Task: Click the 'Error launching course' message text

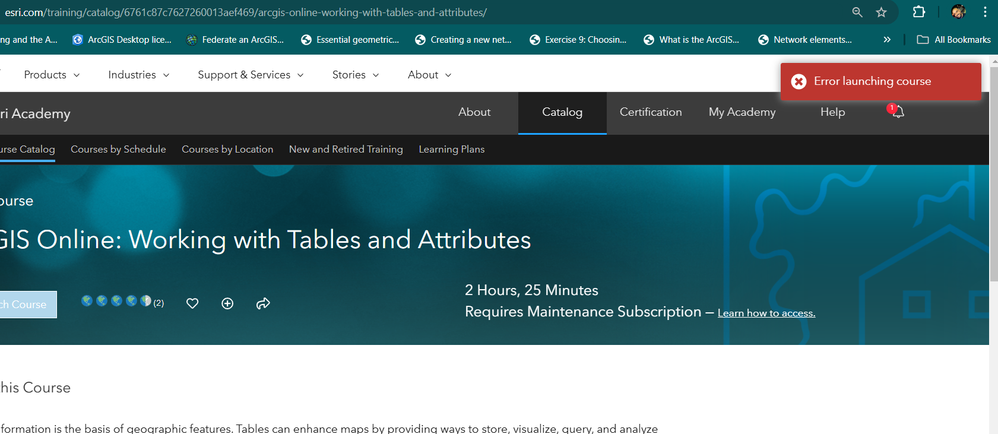Action: [872, 81]
